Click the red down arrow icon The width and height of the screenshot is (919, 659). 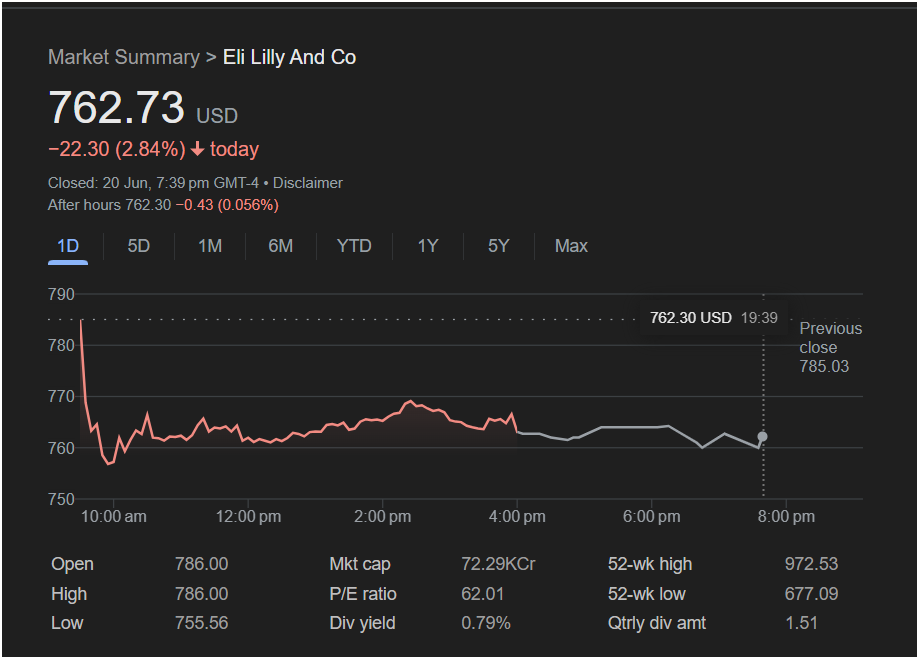pos(198,149)
